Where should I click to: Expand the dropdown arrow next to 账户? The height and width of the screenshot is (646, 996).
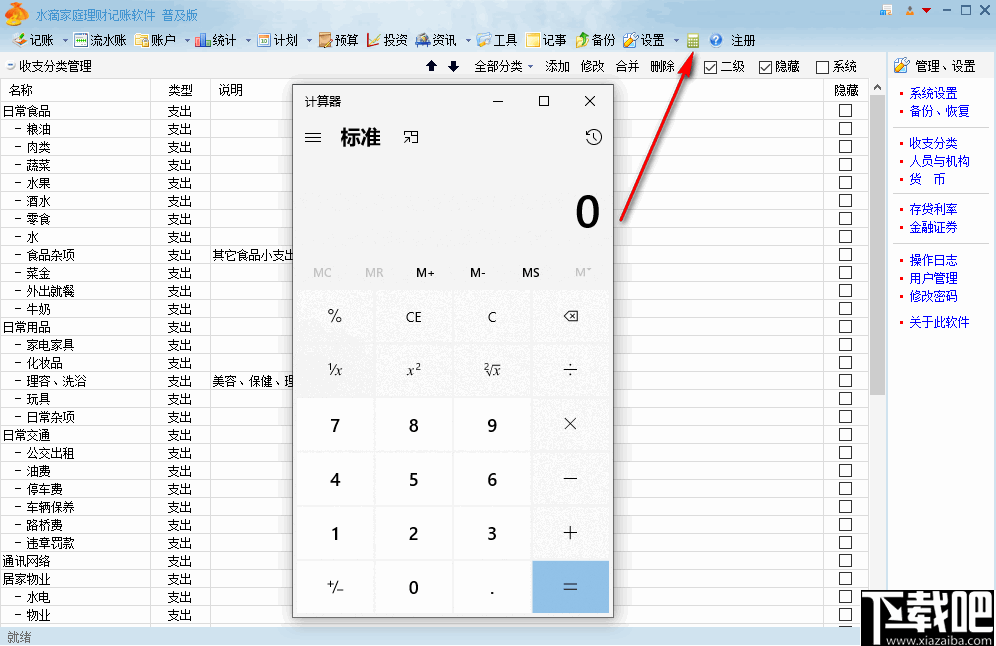pyautogui.click(x=187, y=41)
